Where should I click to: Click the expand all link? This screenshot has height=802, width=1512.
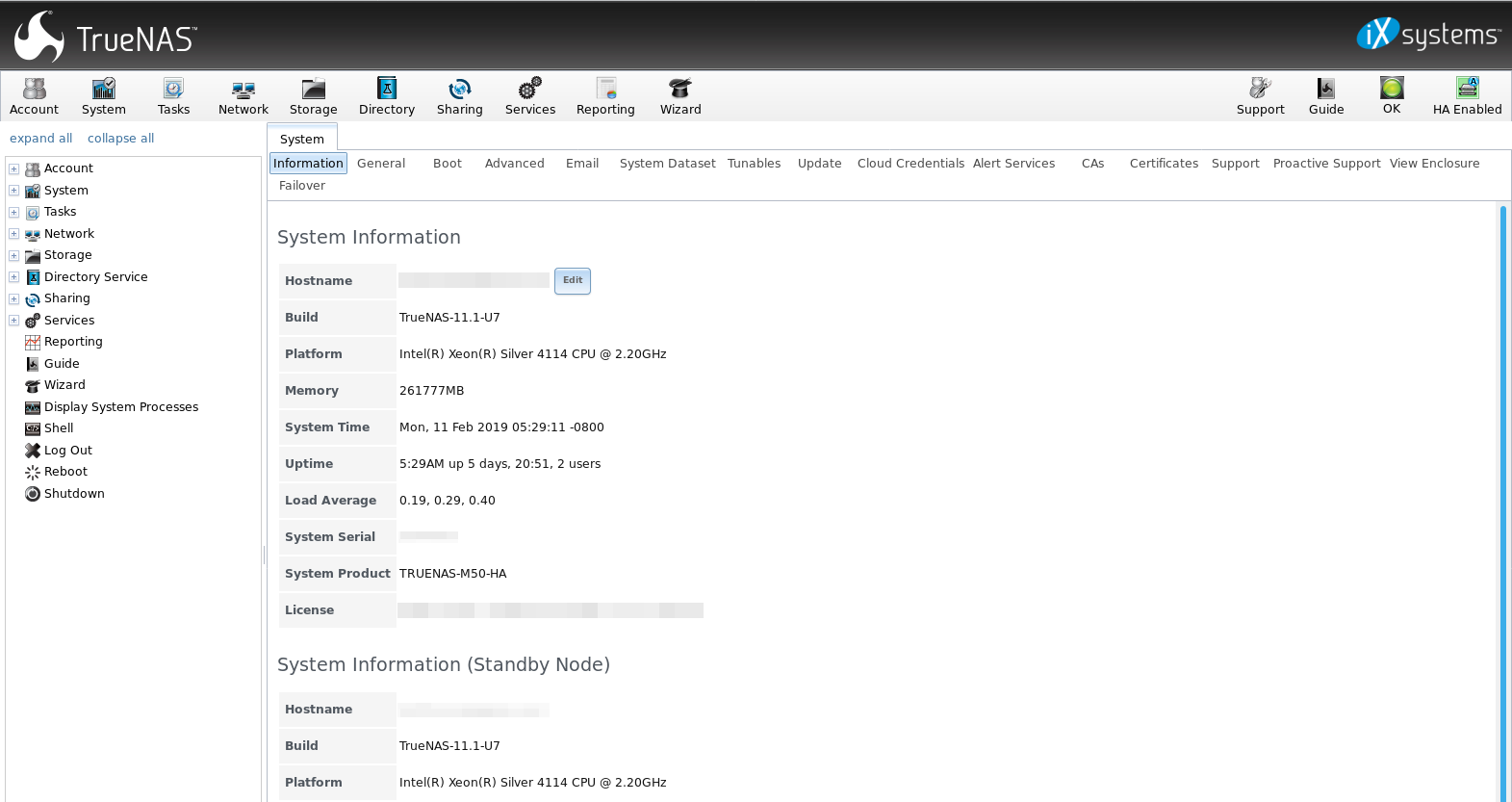(x=40, y=139)
